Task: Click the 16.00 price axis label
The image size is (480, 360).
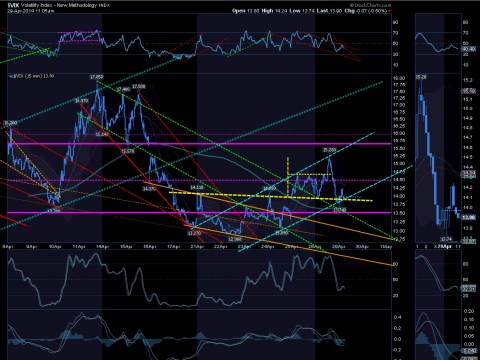Action: (399, 133)
